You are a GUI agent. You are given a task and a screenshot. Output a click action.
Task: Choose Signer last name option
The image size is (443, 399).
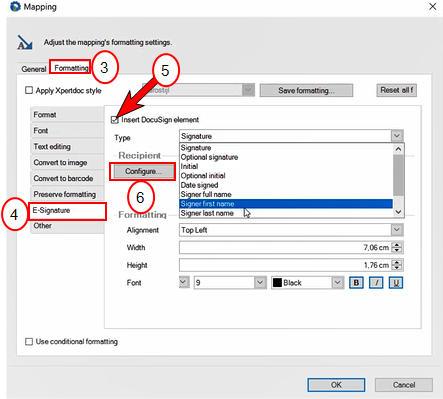[286, 213]
